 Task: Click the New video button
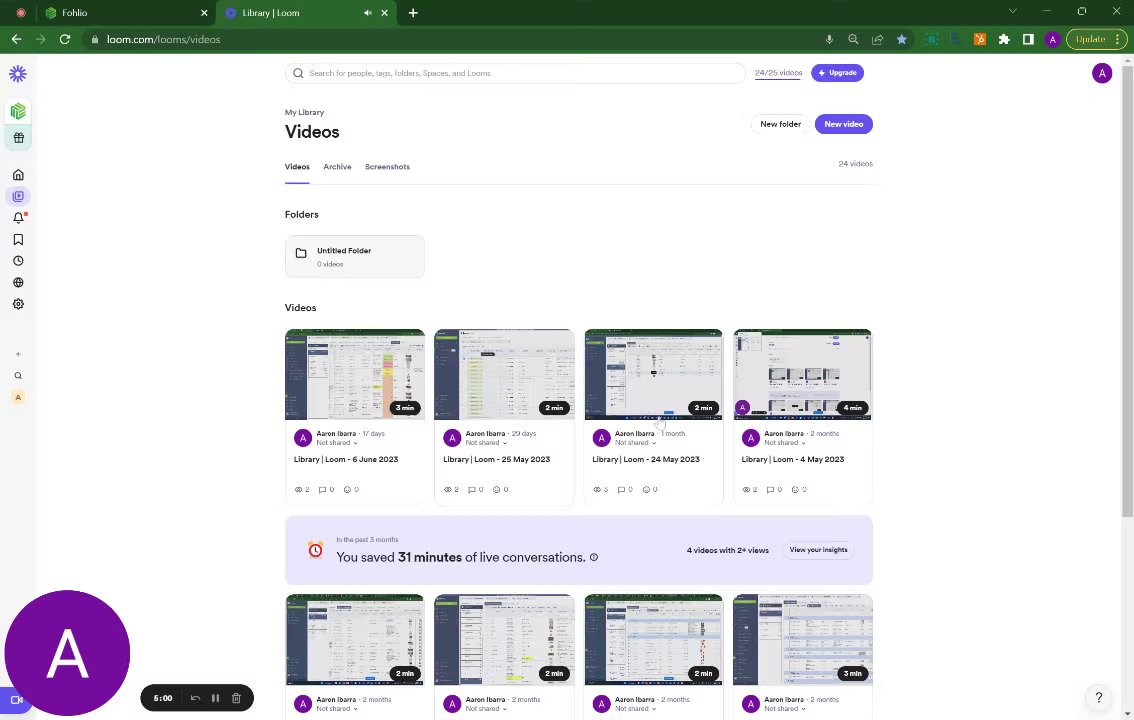tap(844, 124)
